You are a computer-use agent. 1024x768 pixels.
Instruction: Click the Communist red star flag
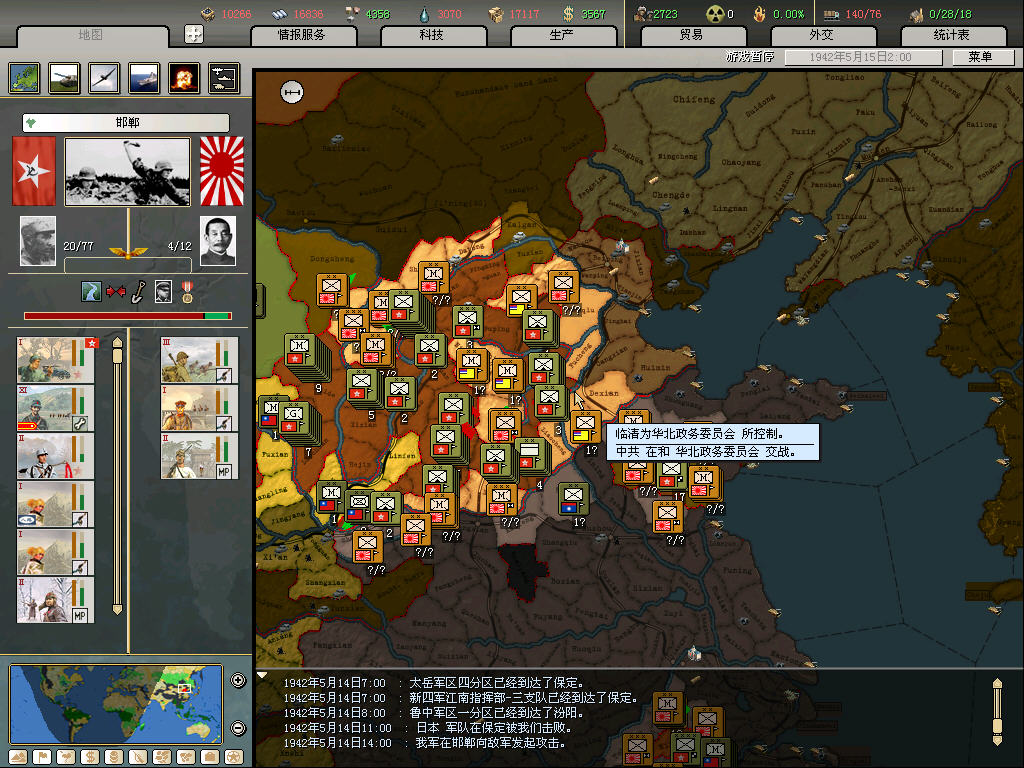(x=34, y=171)
